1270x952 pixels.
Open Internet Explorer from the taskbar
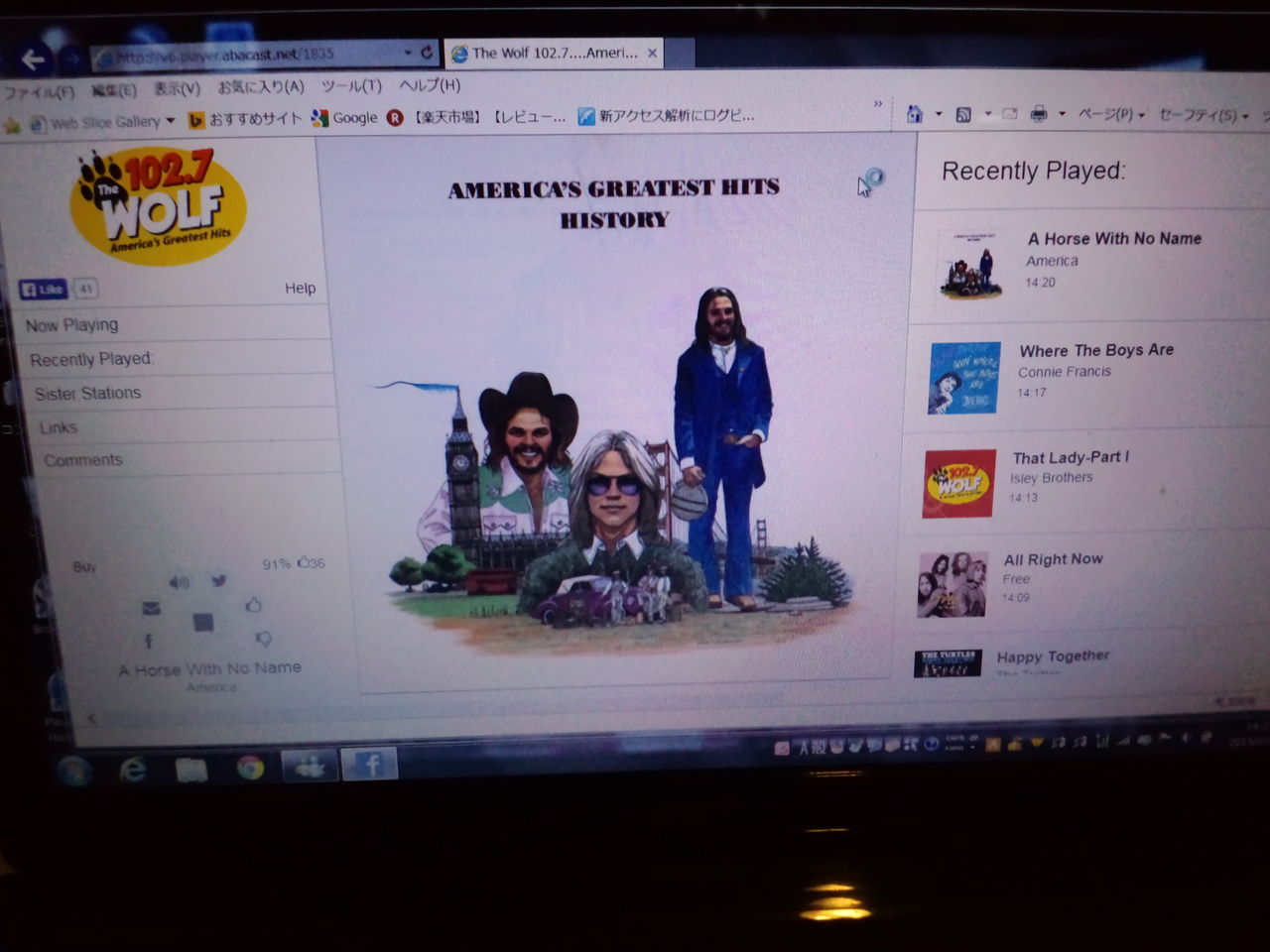tap(133, 770)
